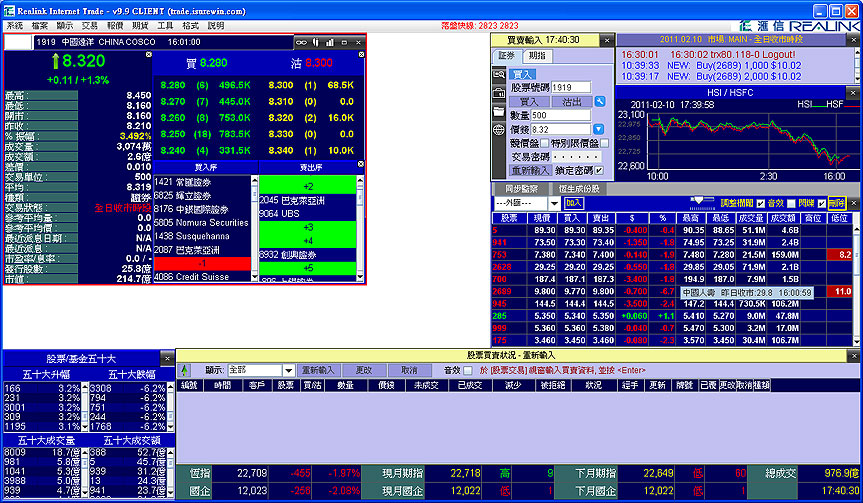This screenshot has width=863, height=503.
Task: Click the 數量 quantity field showing 500
Action: 561,116
